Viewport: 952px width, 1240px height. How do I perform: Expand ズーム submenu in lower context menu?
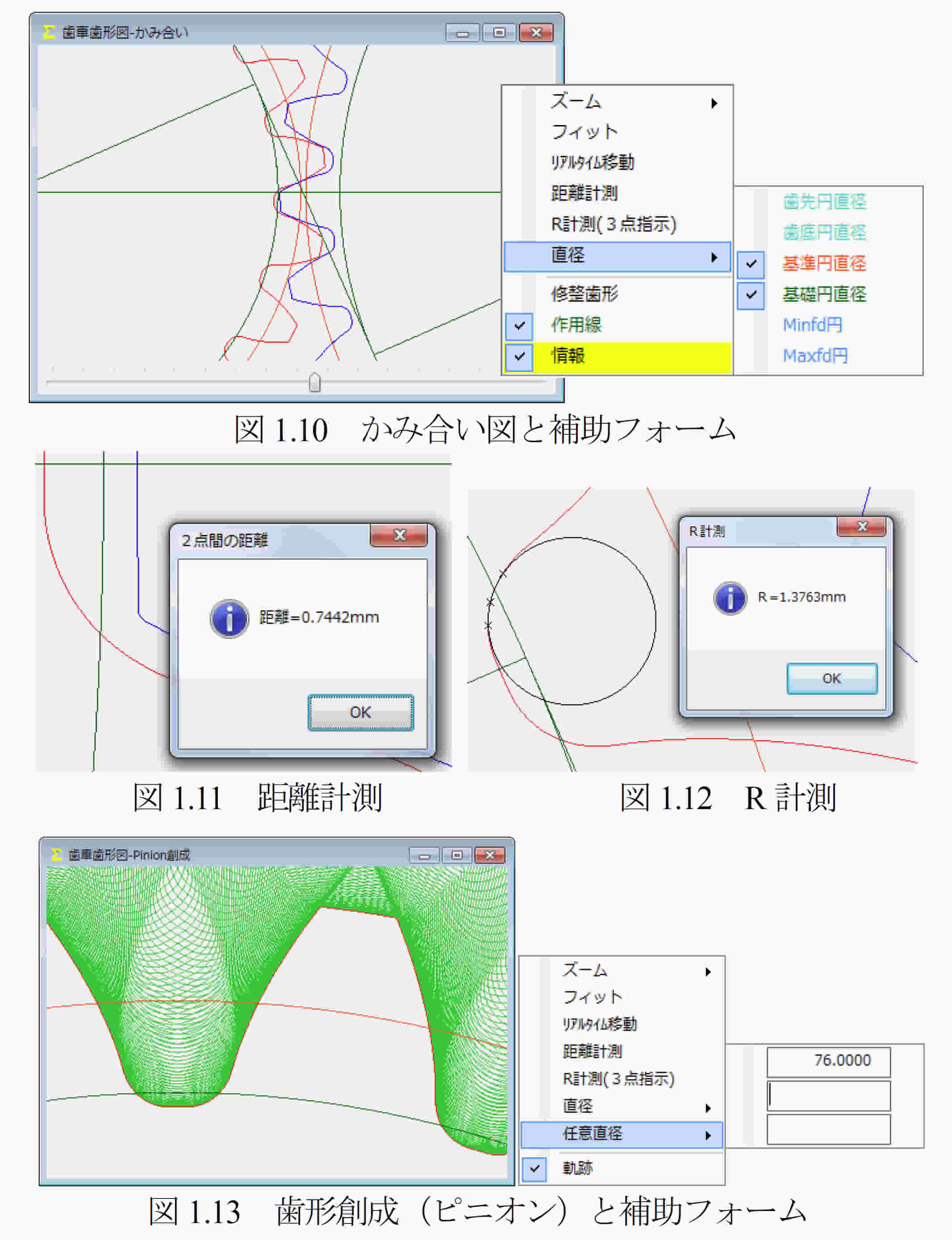622,971
